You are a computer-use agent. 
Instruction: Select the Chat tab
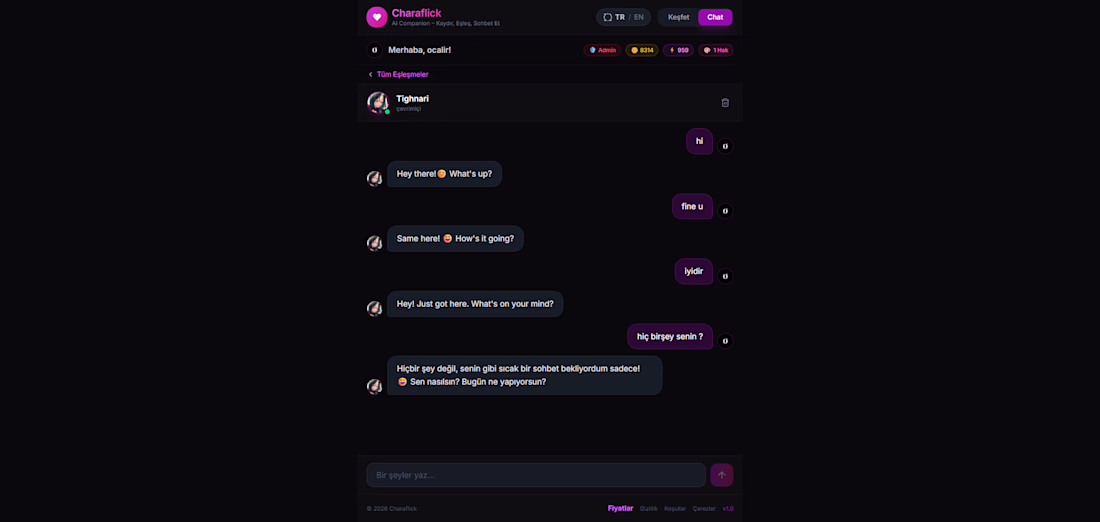click(x=715, y=17)
